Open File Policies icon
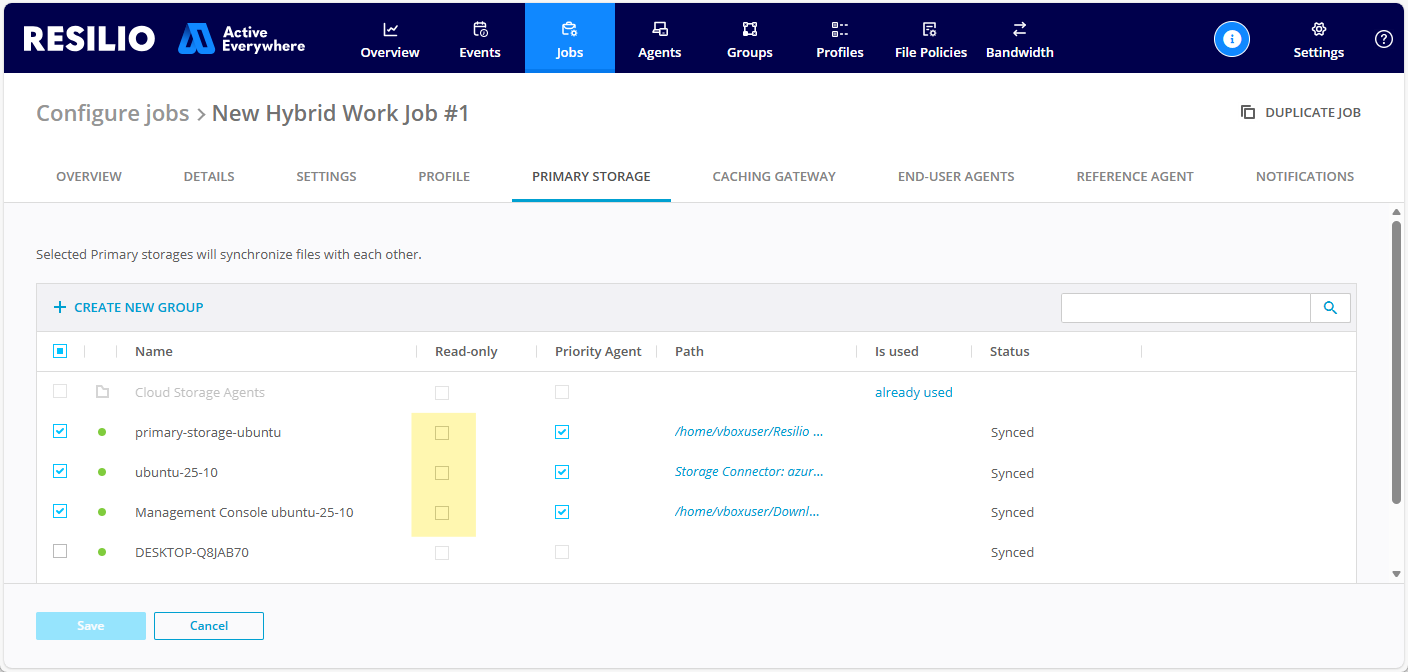 [930, 29]
